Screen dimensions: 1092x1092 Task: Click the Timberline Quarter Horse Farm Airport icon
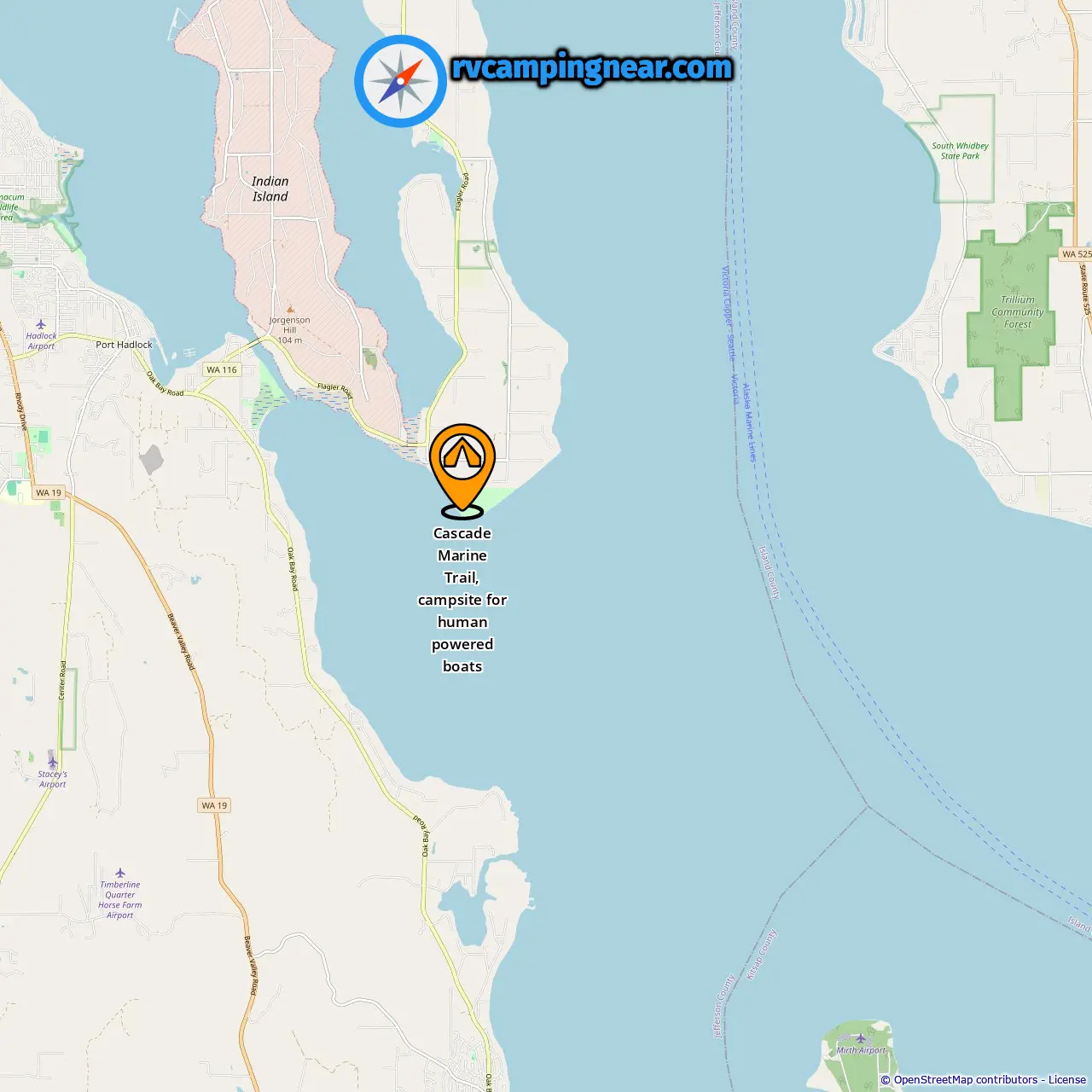(120, 873)
